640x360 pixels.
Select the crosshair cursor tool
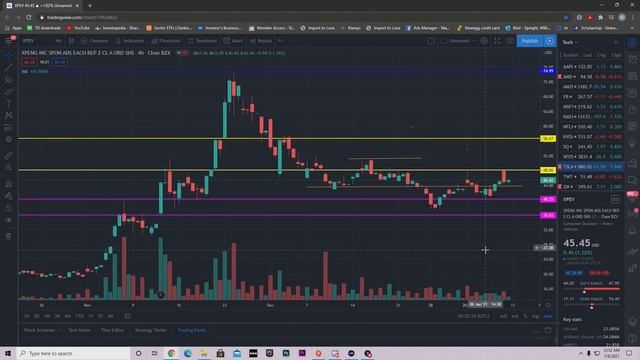click(x=9, y=56)
